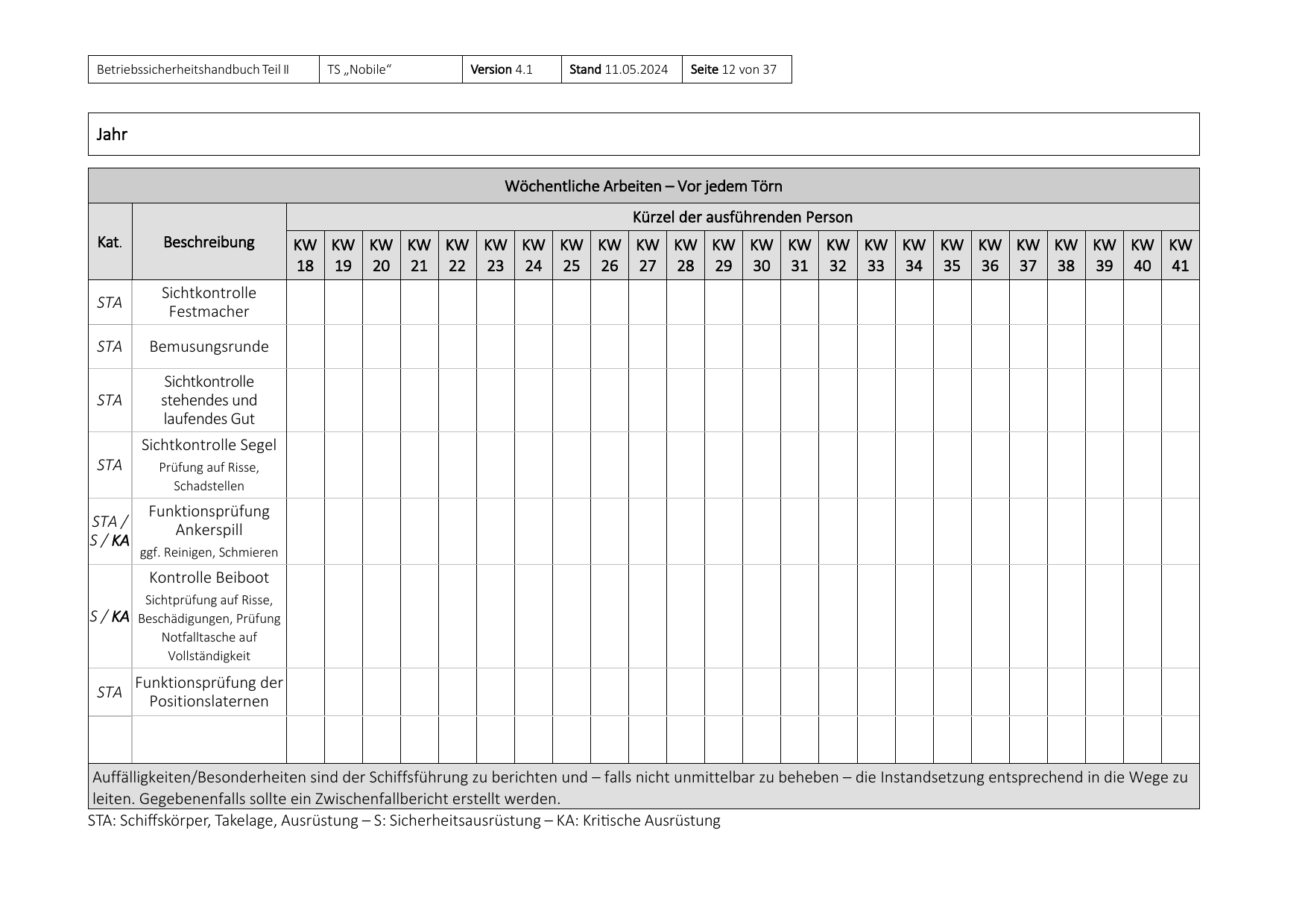Click the 'Kat.' column header
The image size is (1308, 924).
tap(110, 242)
